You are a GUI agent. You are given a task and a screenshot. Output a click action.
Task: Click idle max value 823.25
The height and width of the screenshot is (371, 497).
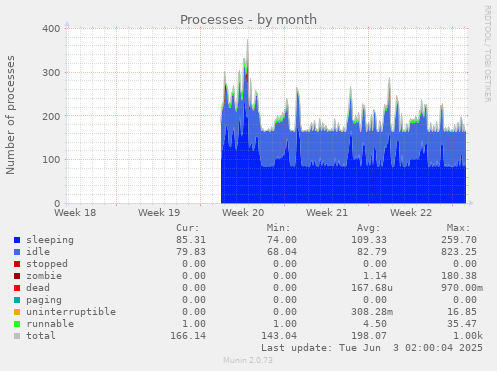pyautogui.click(x=459, y=252)
